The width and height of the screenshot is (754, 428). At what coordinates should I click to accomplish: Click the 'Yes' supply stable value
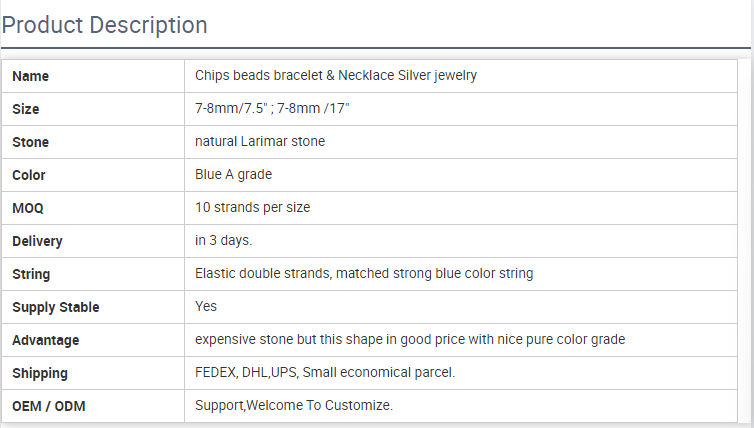click(206, 307)
